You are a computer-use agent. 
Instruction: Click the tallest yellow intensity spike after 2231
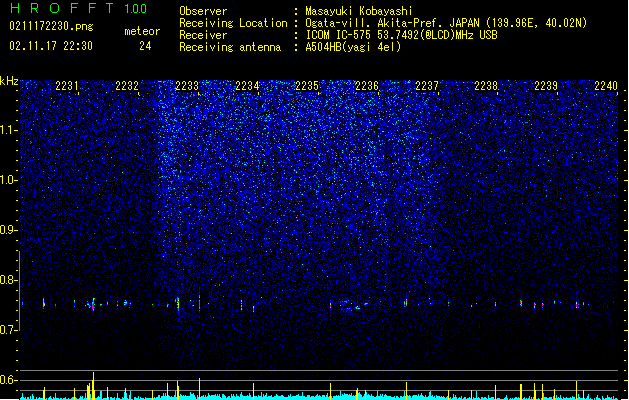pyautogui.click(x=93, y=386)
